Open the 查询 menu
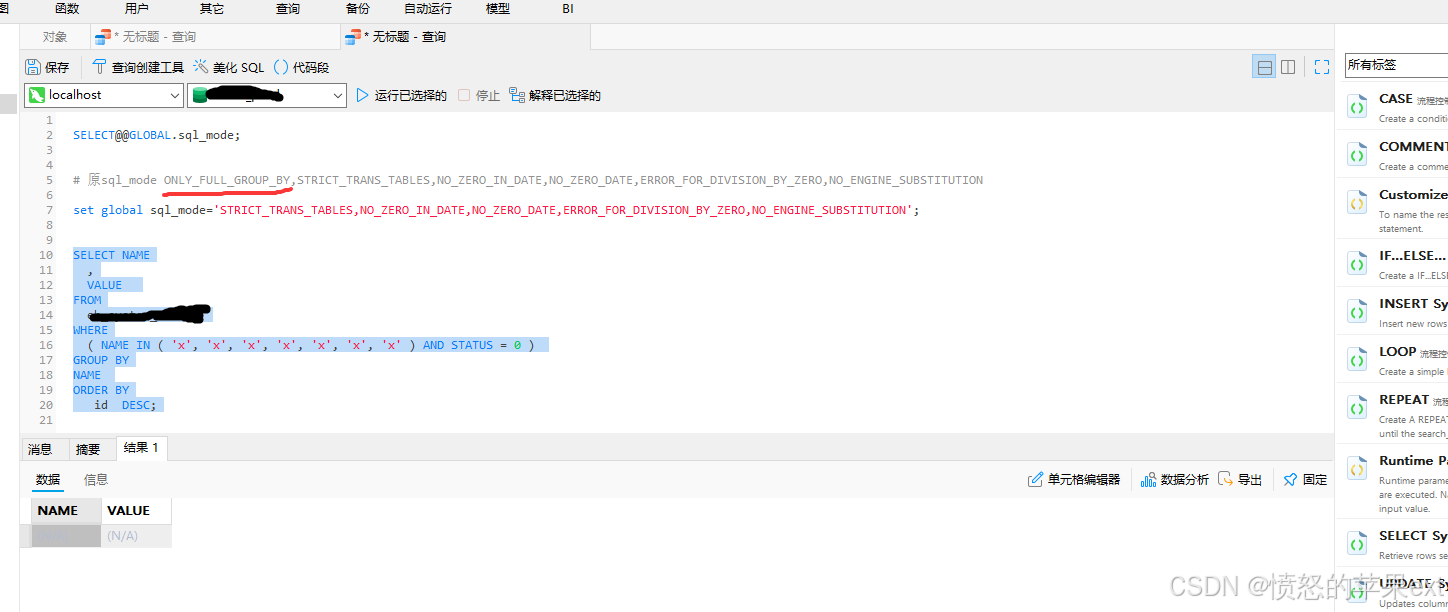The height and width of the screenshot is (612, 1448). click(288, 8)
